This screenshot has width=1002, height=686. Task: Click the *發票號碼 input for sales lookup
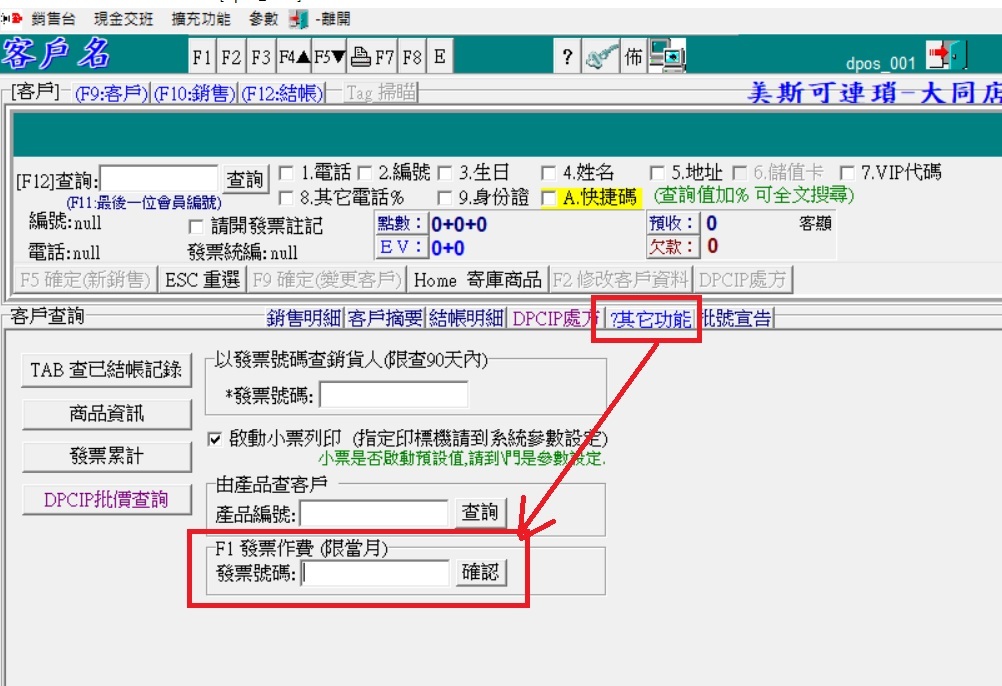point(394,395)
